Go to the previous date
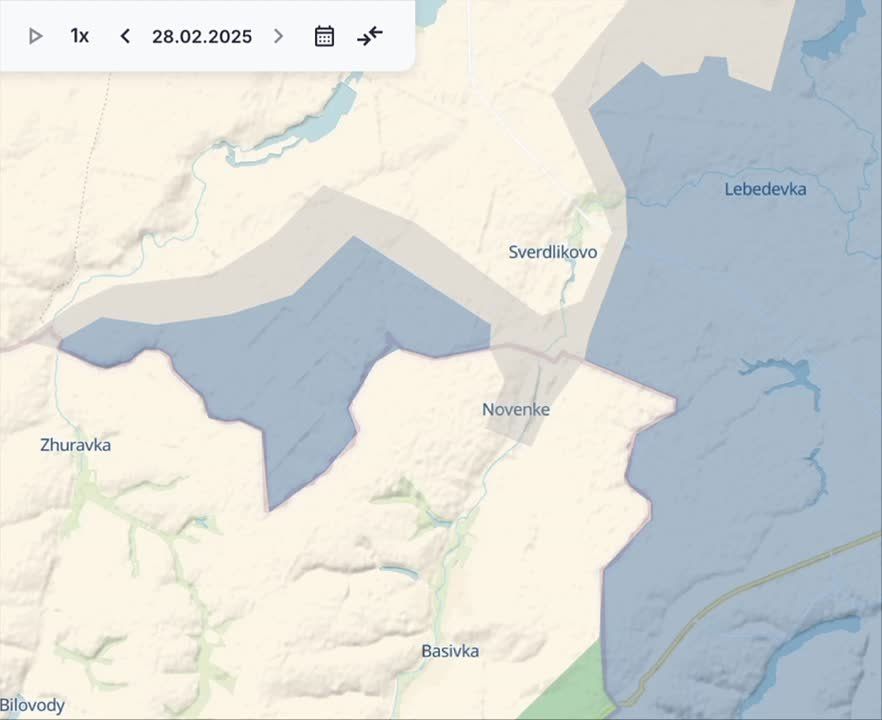 point(125,36)
